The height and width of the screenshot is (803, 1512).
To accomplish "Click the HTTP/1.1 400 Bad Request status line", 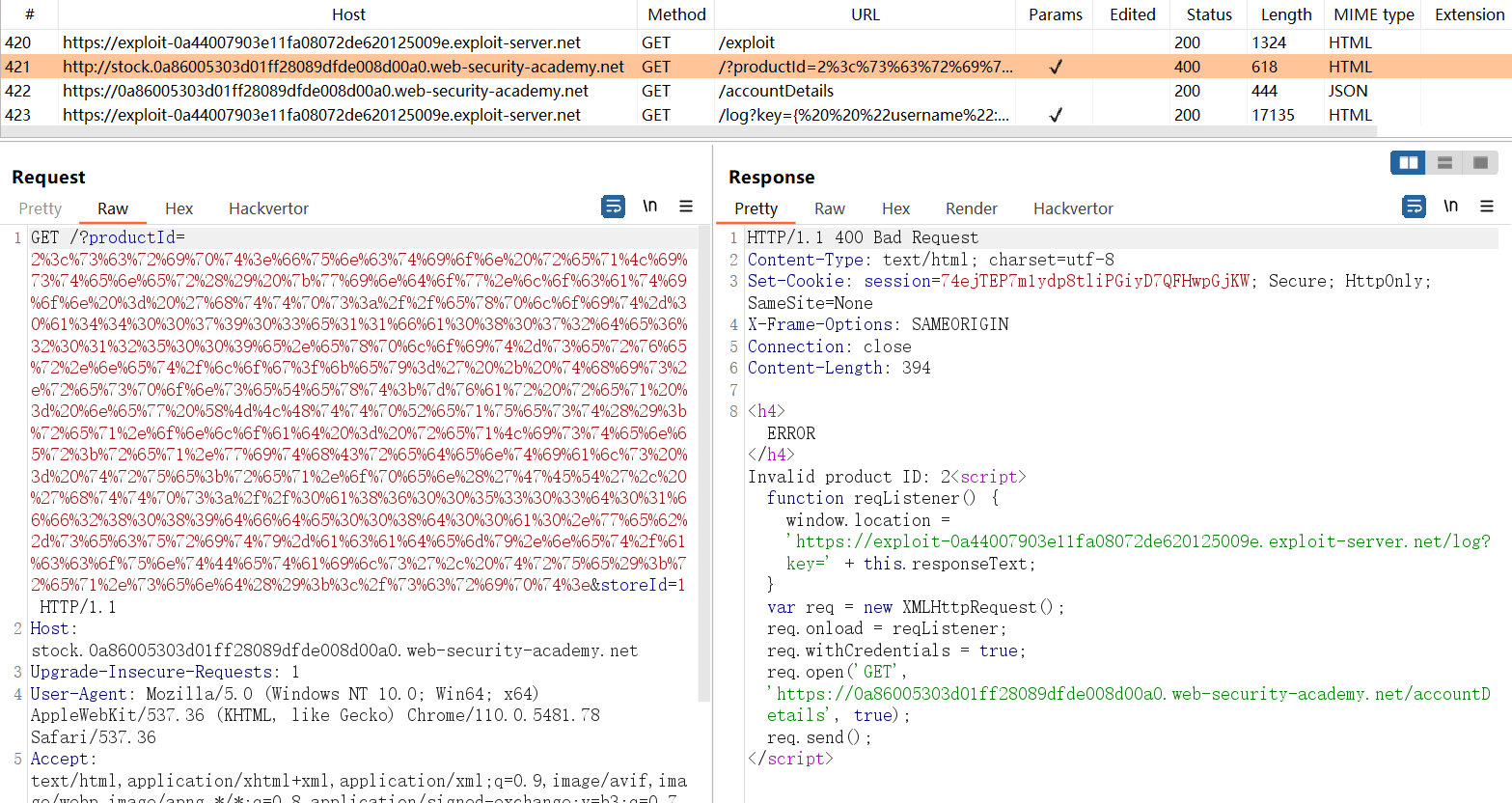I will tap(863, 237).
